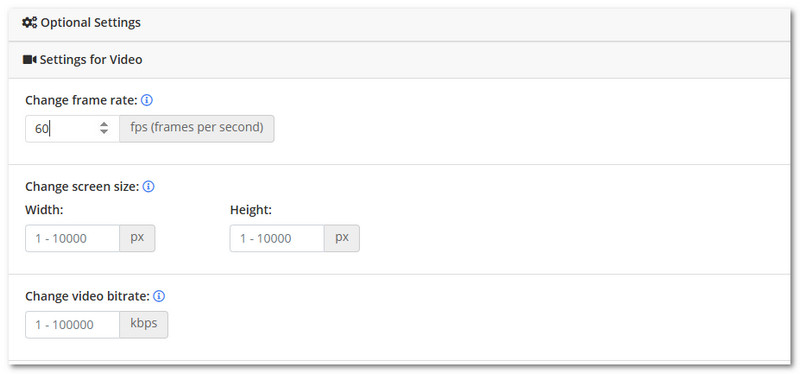
Task: Open the frame rate info tooltip icon
Action: 146,100
